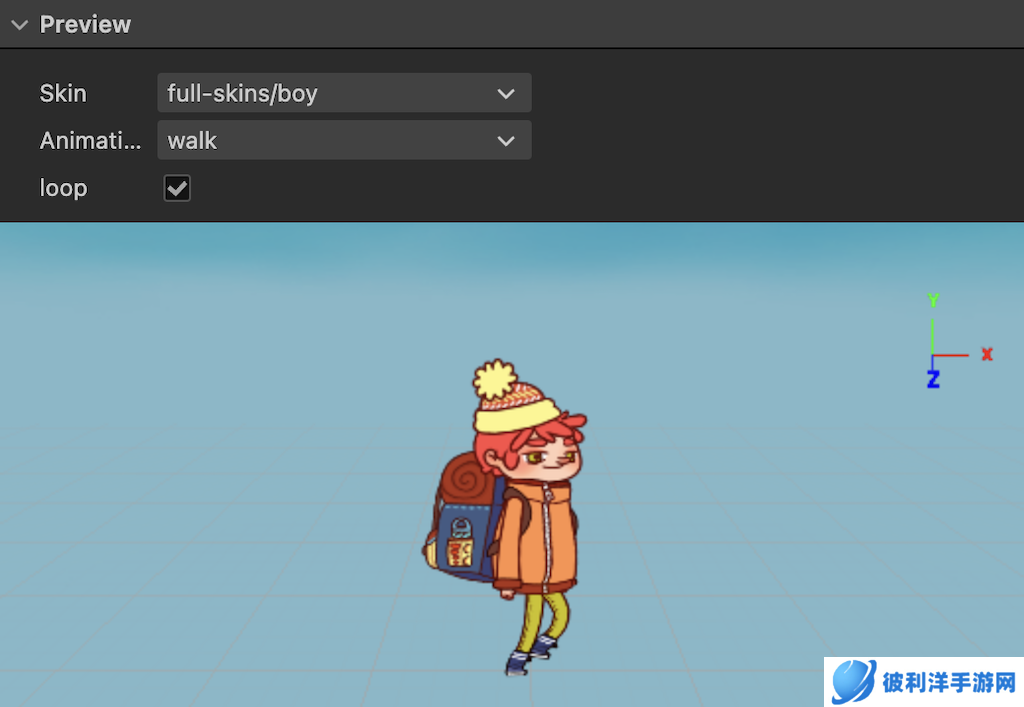
Task: Click the yellow pom-pom on the hat
Action: (493, 380)
